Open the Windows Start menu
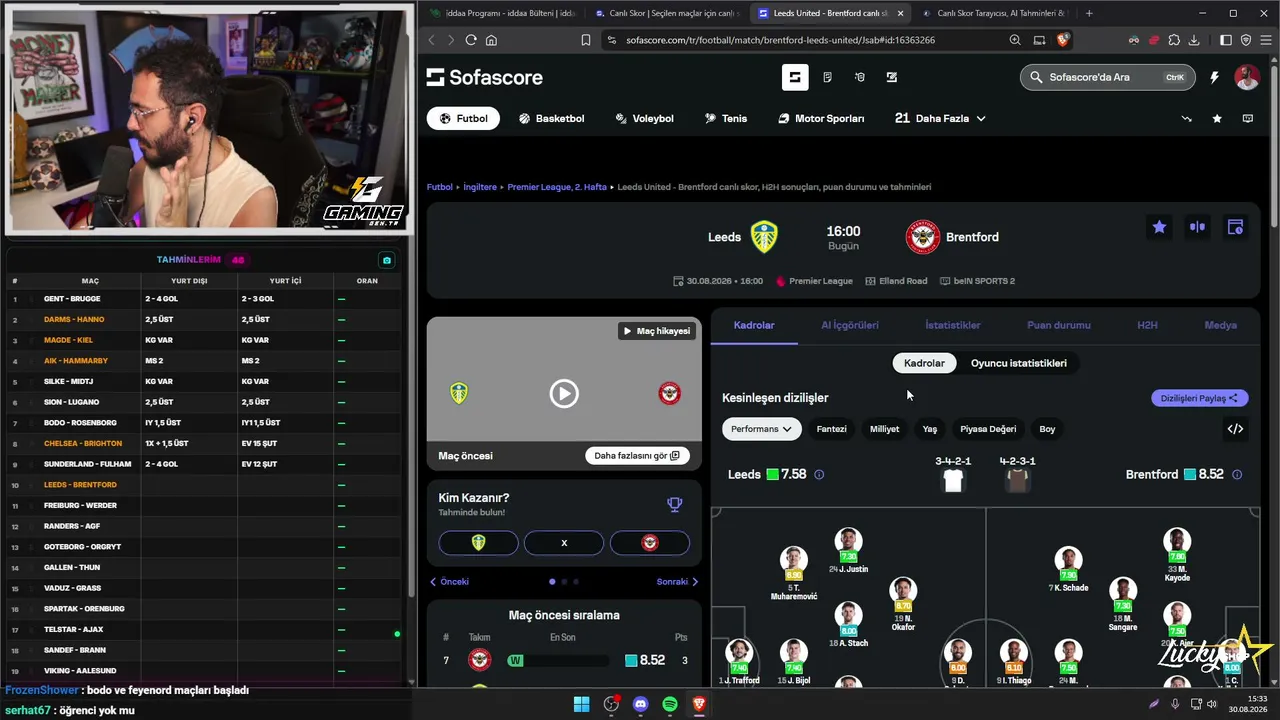Image resolution: width=1280 pixels, height=720 pixels. 581,704
